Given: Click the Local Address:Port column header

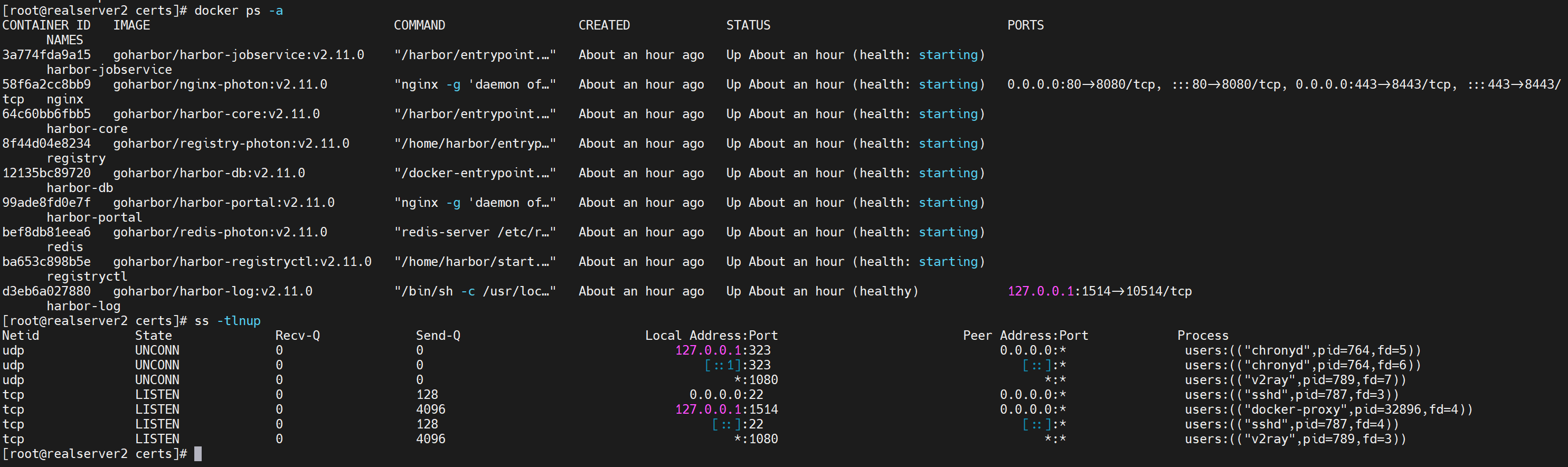Looking at the screenshot, I should coord(711,336).
